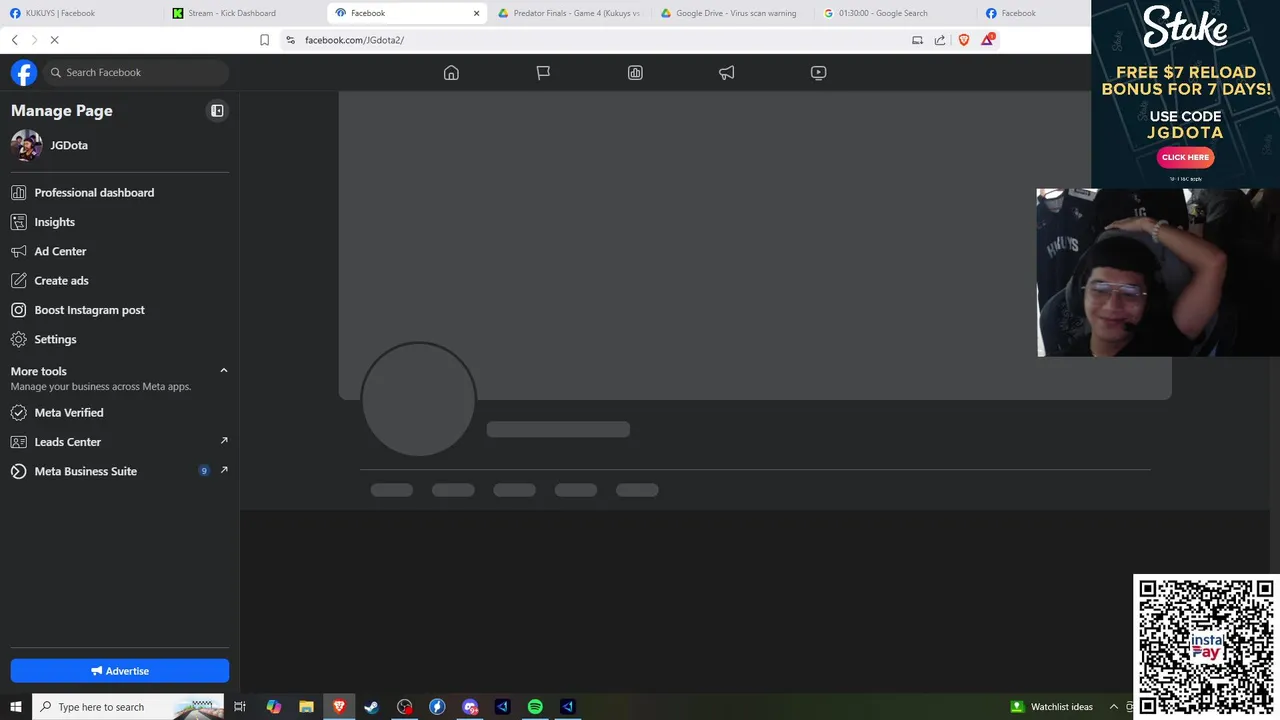Expand the system tray hidden icons chevron
This screenshot has height=720, width=1280.
point(1113,707)
